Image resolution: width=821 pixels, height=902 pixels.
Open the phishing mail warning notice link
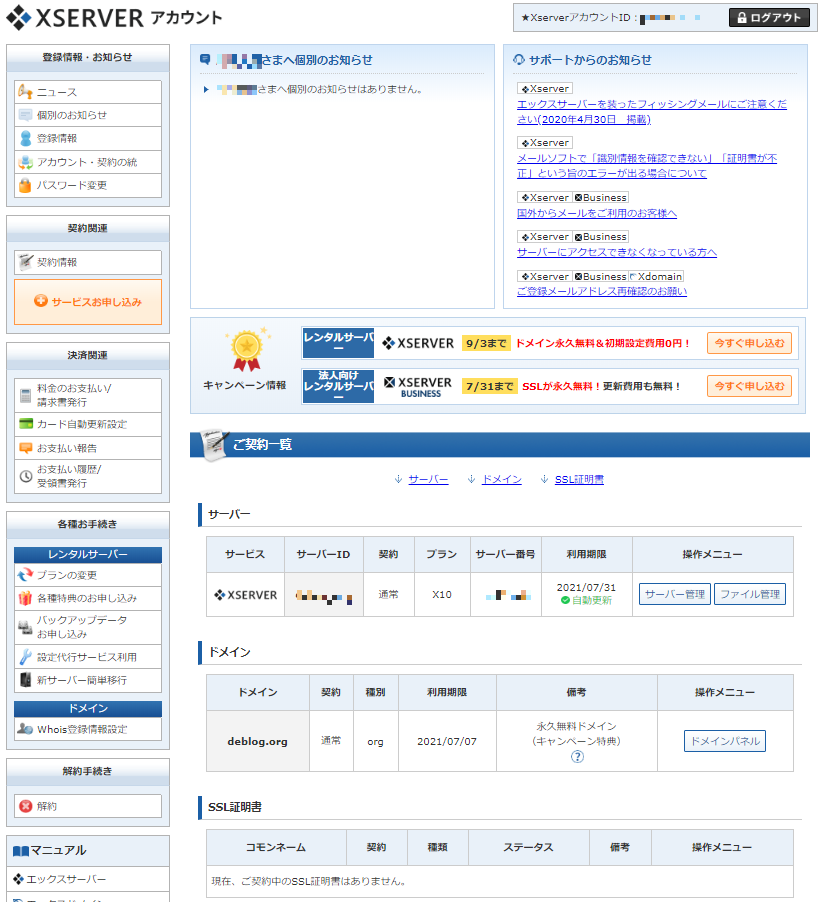(x=652, y=112)
